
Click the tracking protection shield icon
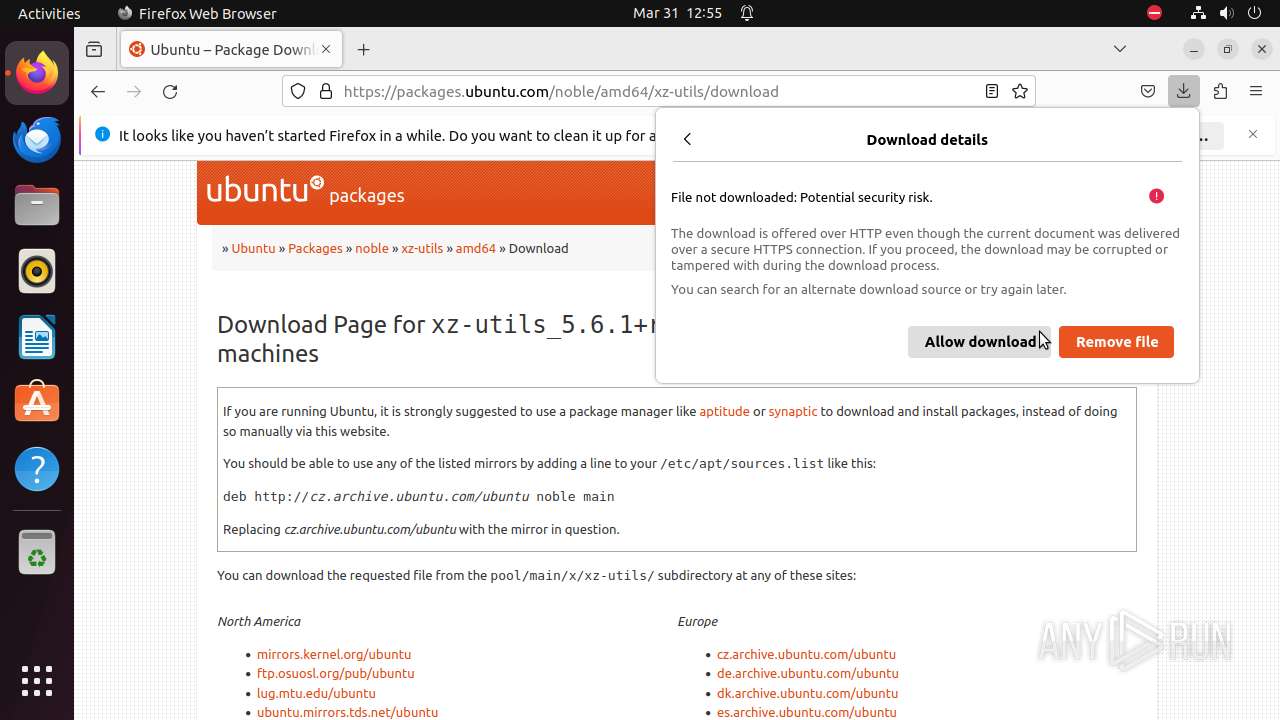click(x=298, y=91)
